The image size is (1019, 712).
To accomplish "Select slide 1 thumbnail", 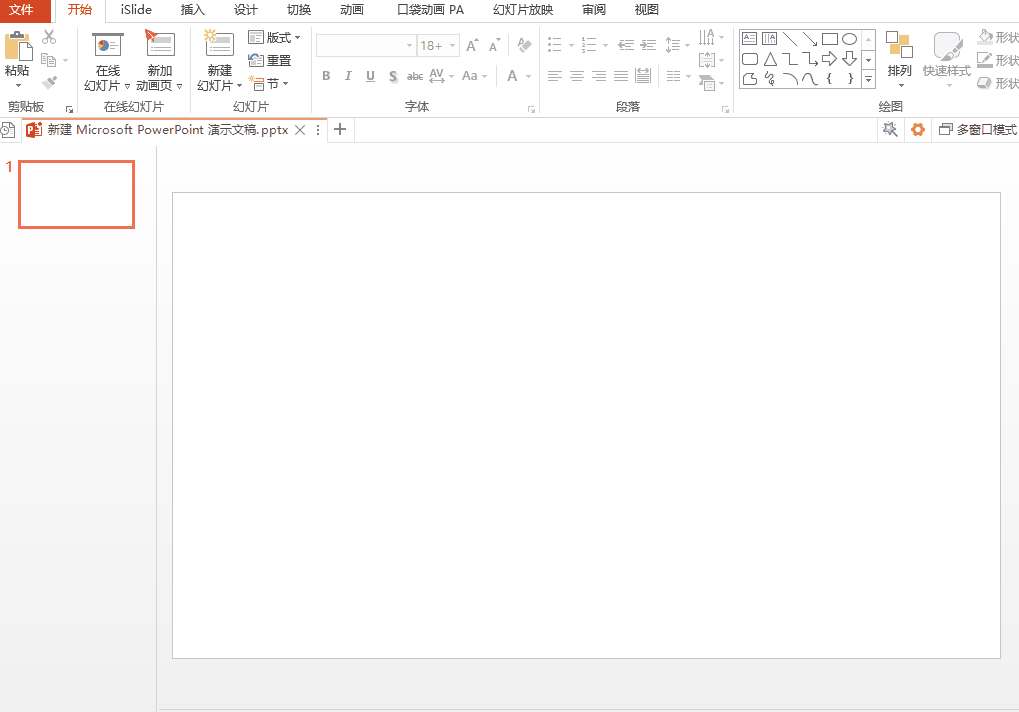I will pyautogui.click(x=77, y=194).
